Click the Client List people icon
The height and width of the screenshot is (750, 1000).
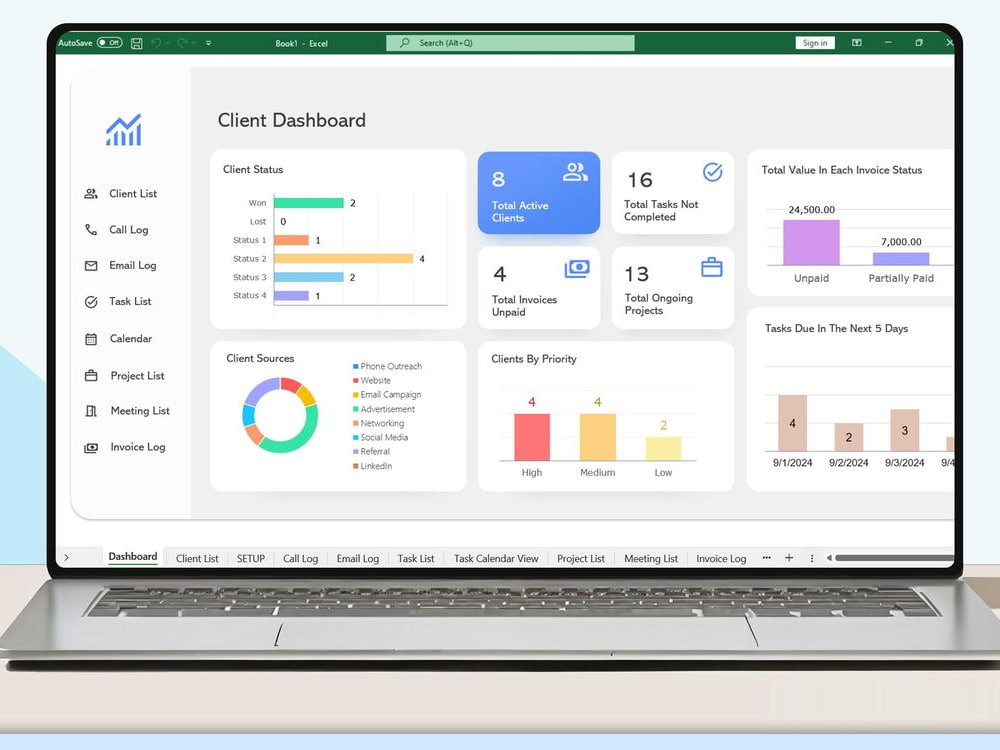91,193
